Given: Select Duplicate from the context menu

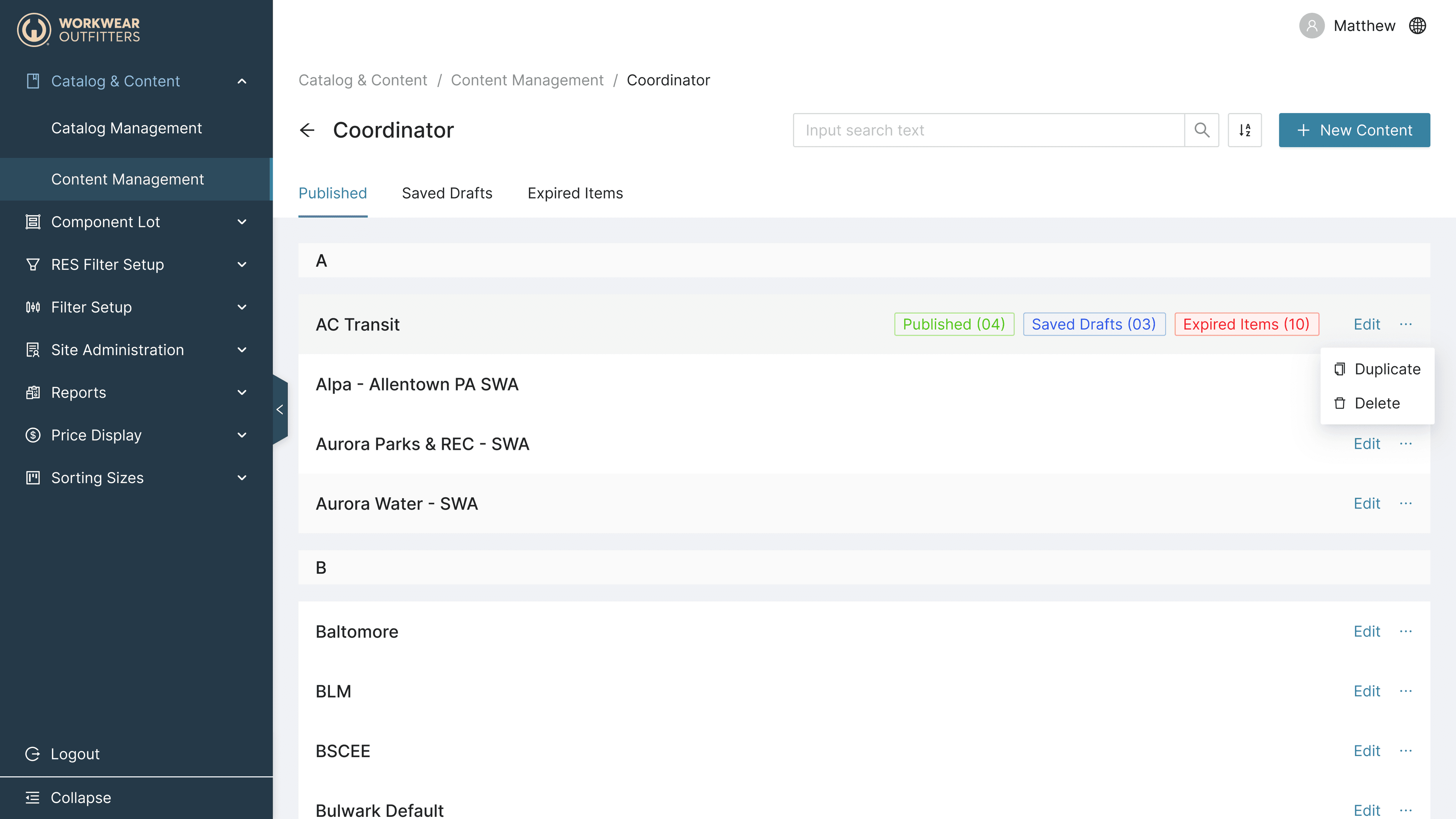Looking at the screenshot, I should (x=1387, y=369).
